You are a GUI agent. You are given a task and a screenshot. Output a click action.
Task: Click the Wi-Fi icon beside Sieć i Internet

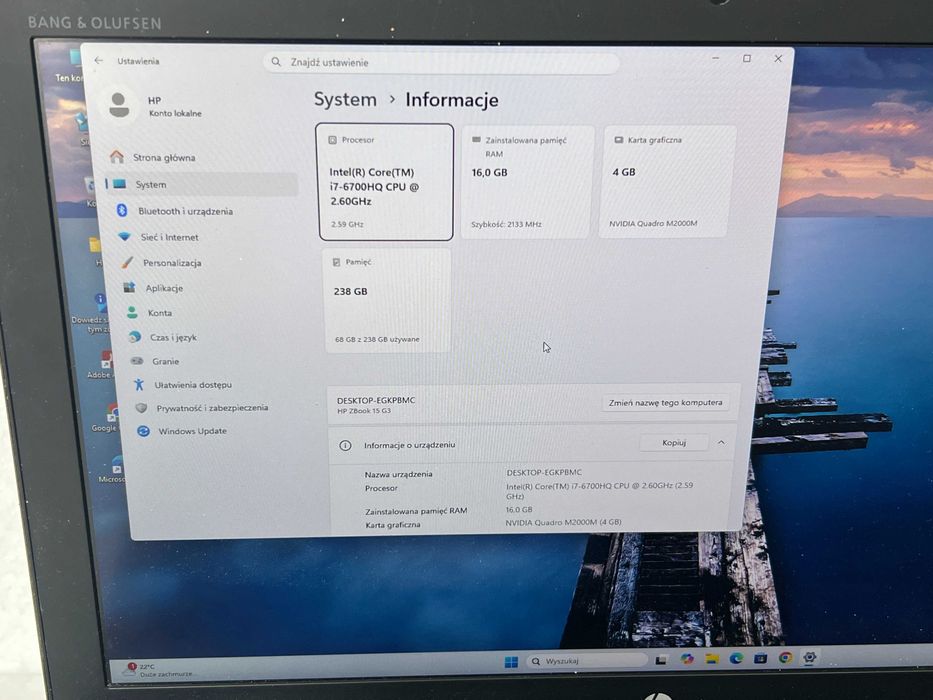tap(124, 237)
